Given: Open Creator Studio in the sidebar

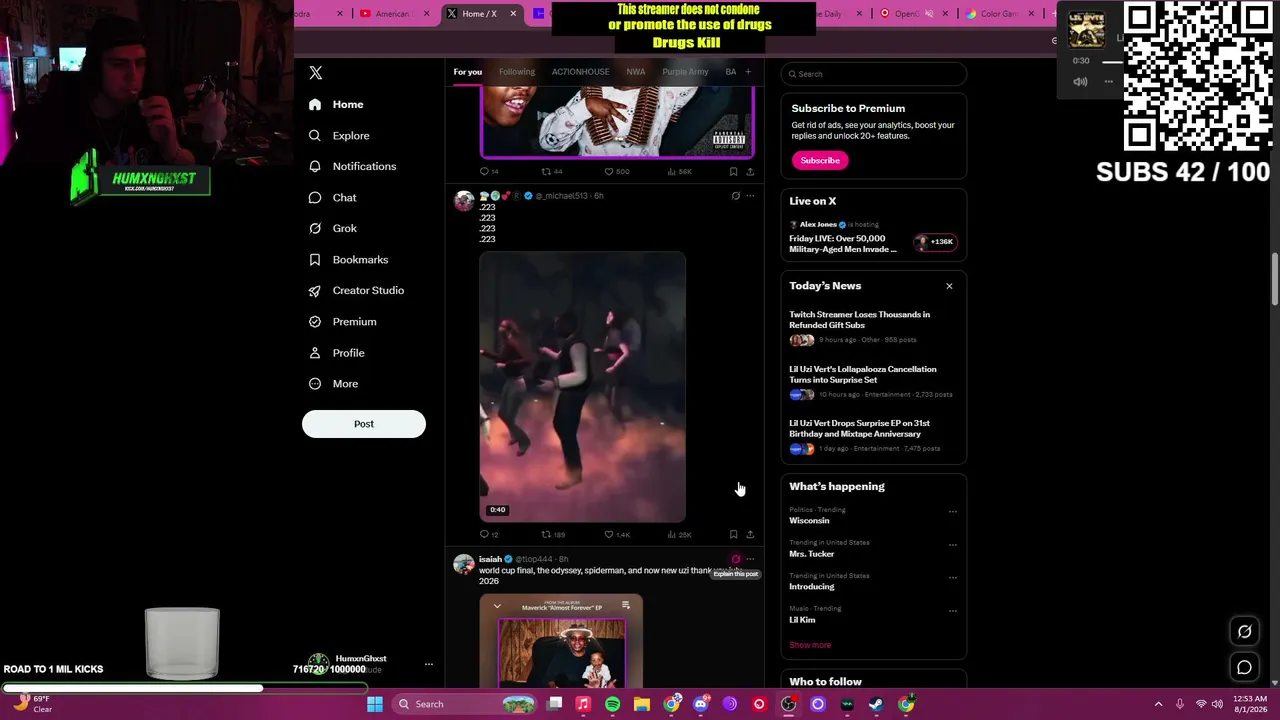Looking at the screenshot, I should point(356,290).
